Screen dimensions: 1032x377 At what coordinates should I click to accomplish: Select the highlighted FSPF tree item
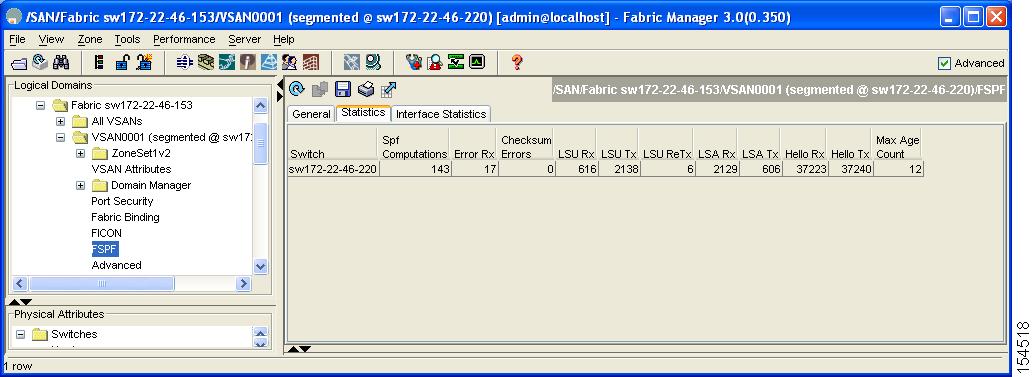point(105,249)
